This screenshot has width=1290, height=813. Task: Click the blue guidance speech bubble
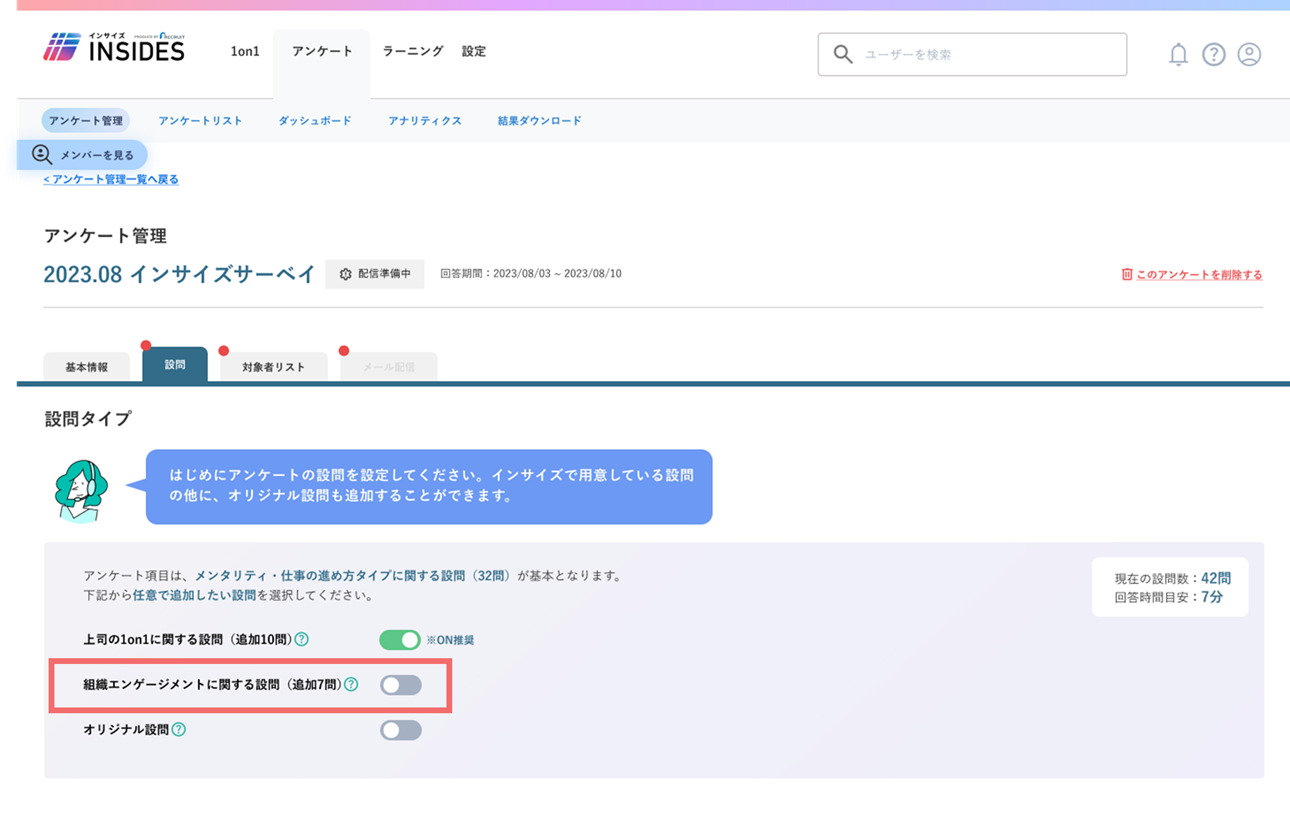(429, 487)
